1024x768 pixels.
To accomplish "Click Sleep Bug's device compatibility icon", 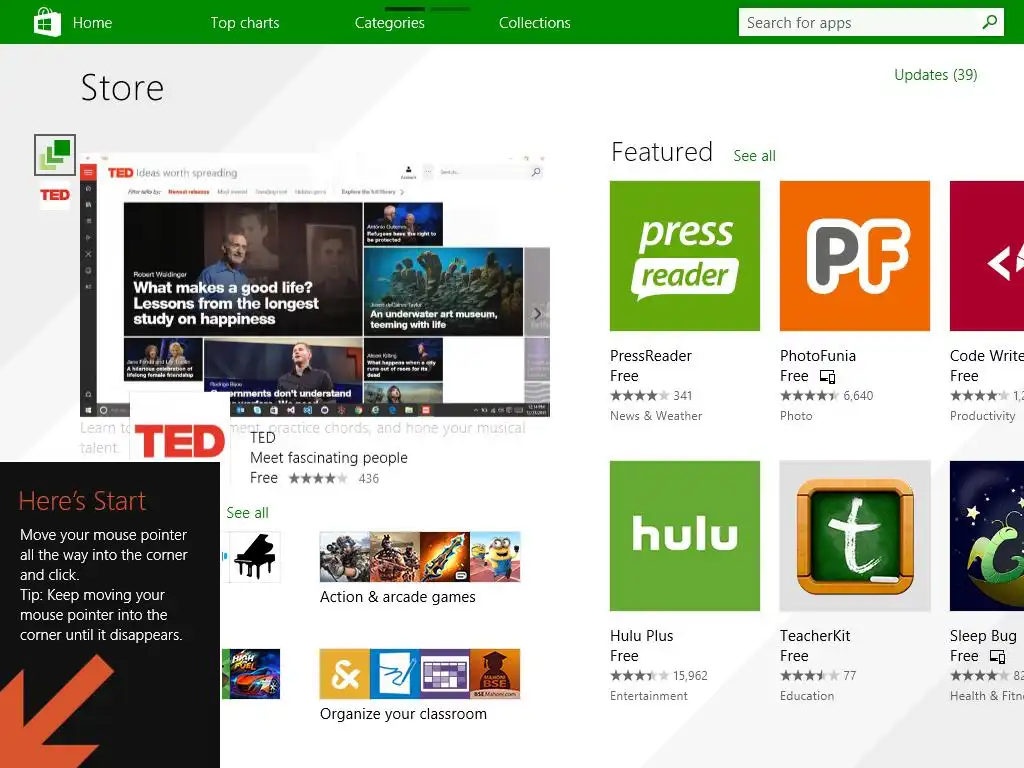I will click(x=997, y=657).
